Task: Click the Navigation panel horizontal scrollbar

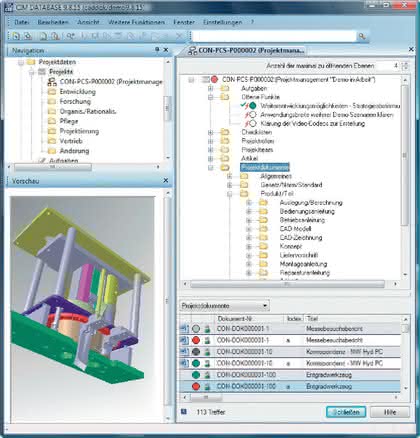Action: click(83, 167)
